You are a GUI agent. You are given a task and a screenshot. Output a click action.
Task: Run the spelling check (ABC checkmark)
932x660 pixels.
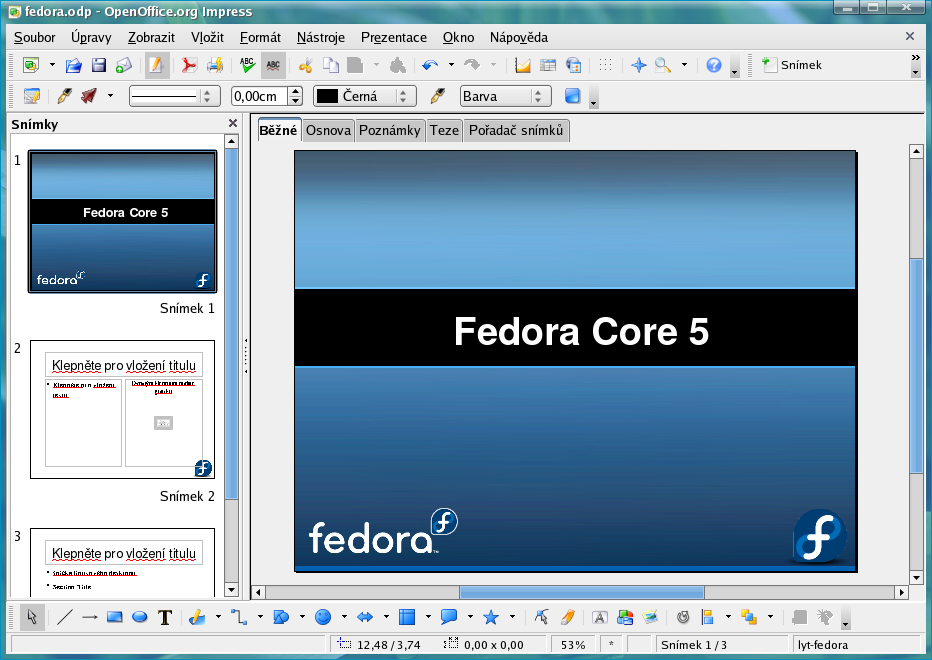point(247,65)
